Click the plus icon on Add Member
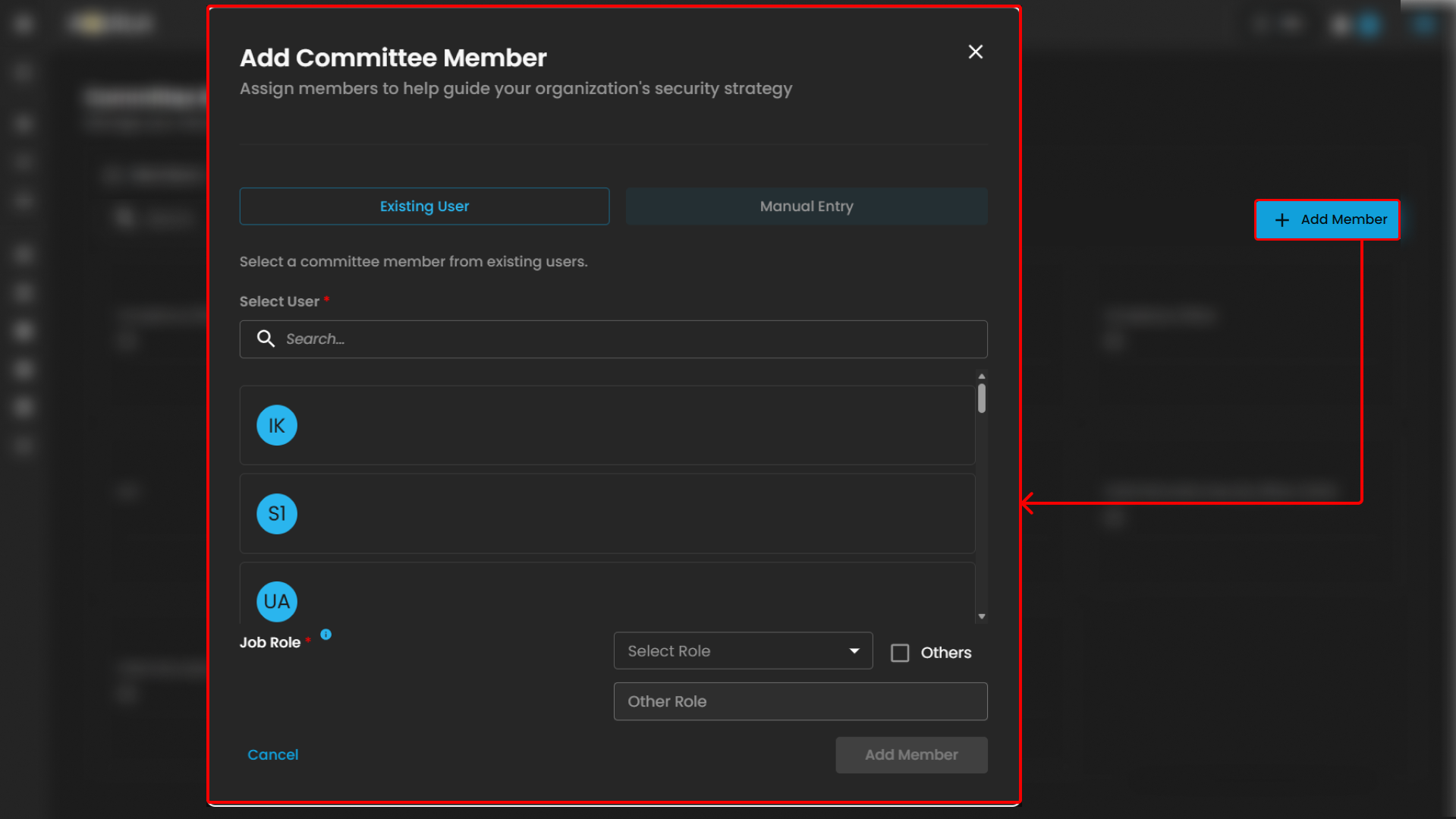The width and height of the screenshot is (1456, 819). click(1281, 220)
